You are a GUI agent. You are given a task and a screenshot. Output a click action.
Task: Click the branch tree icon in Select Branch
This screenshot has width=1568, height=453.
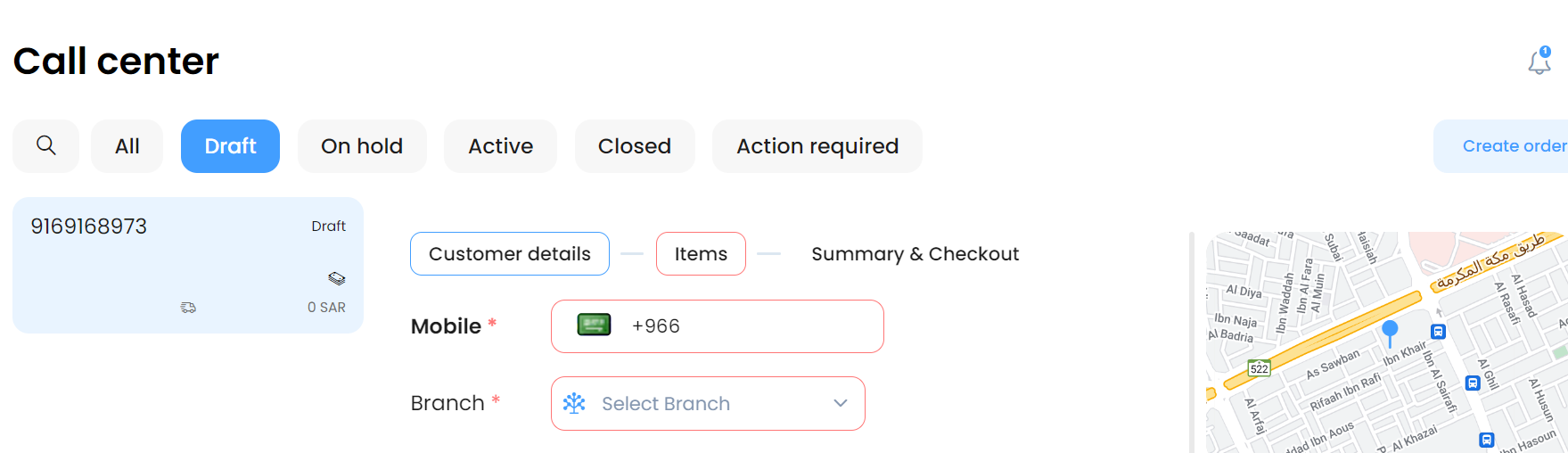(x=574, y=403)
